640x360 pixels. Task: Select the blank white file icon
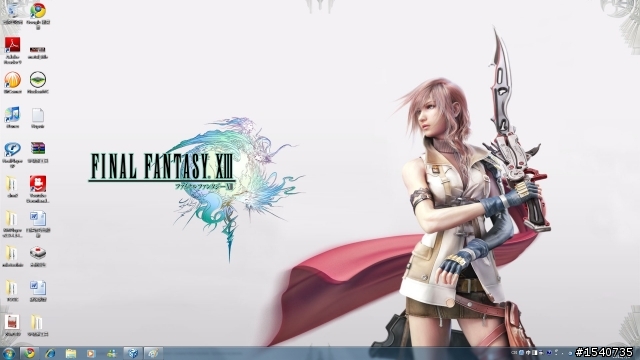[38, 115]
